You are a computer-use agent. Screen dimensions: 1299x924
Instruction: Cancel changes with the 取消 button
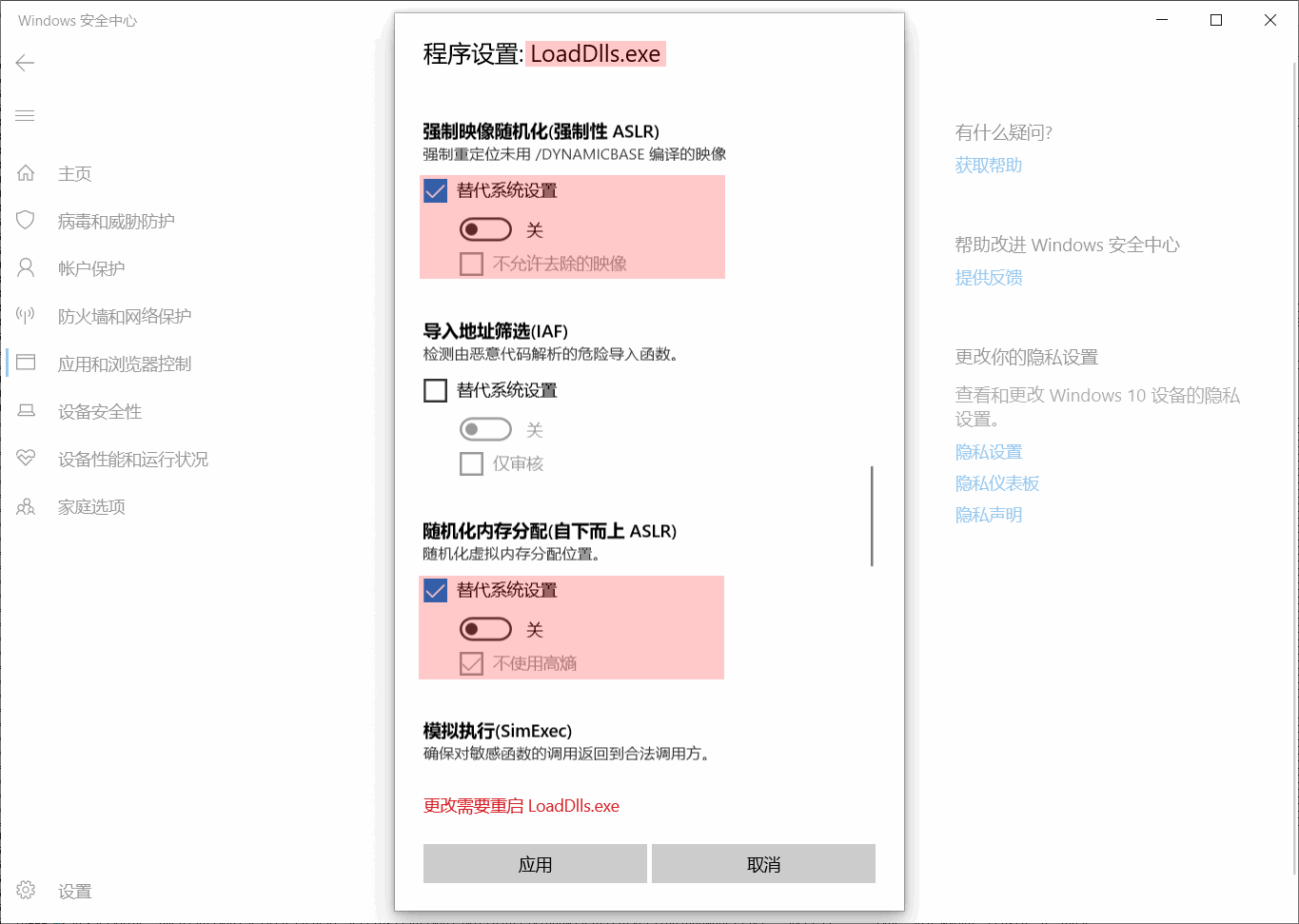pyautogui.click(x=763, y=863)
